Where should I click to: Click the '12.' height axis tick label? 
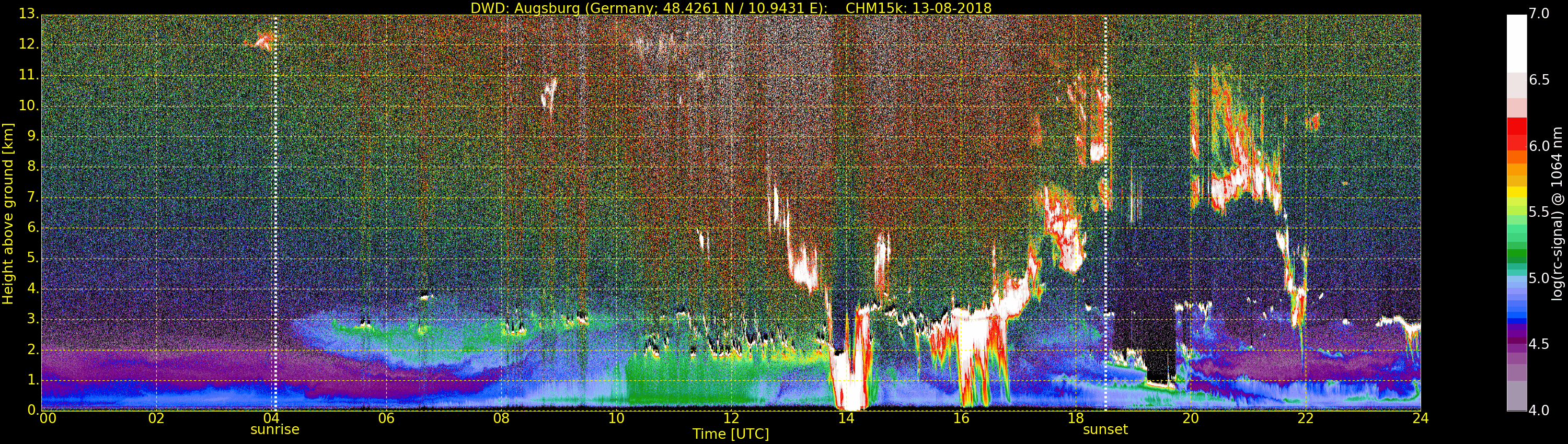(x=29, y=44)
